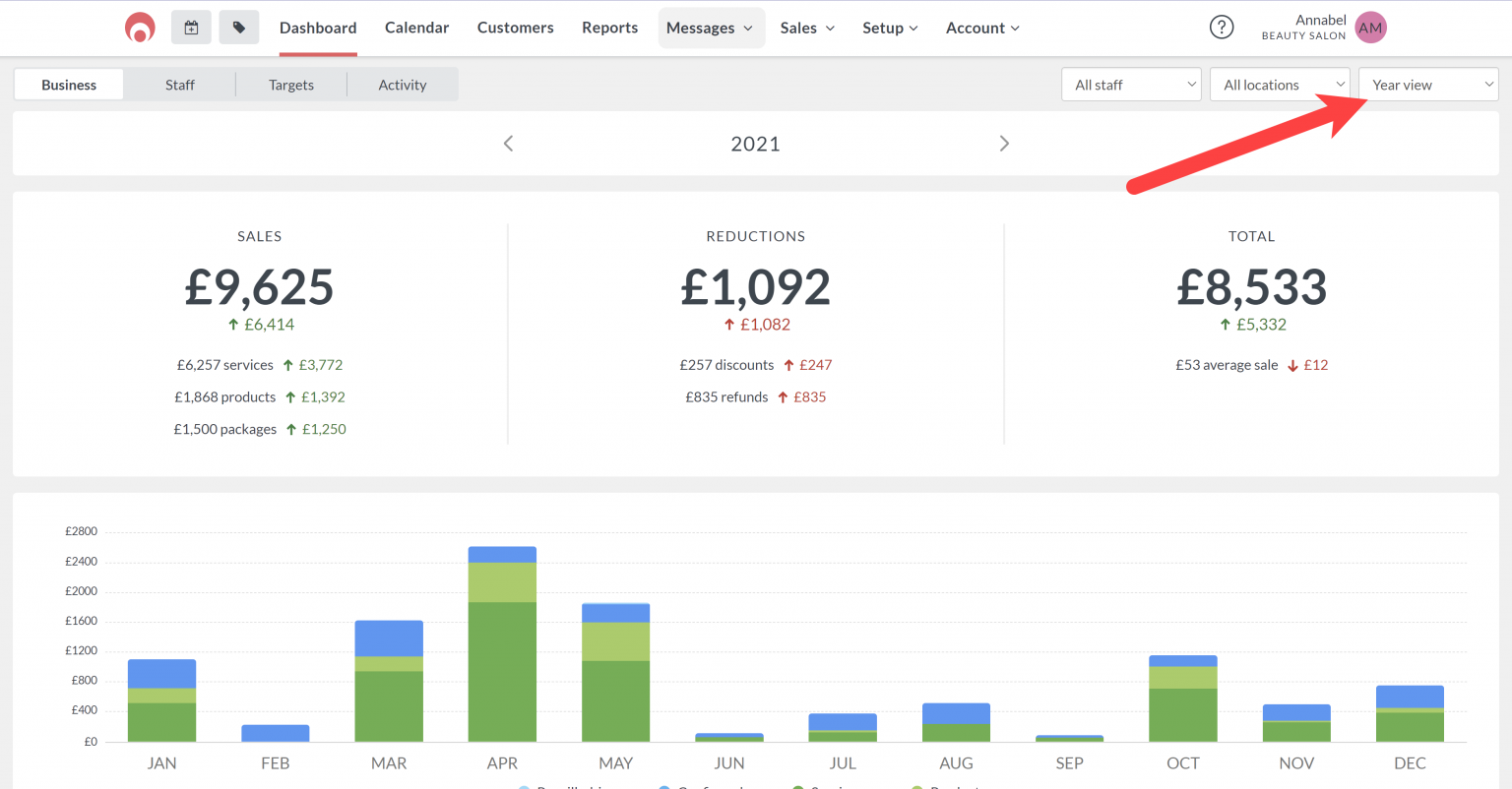1512x789 pixels.
Task: Open the All staff dropdown
Action: coord(1130,84)
